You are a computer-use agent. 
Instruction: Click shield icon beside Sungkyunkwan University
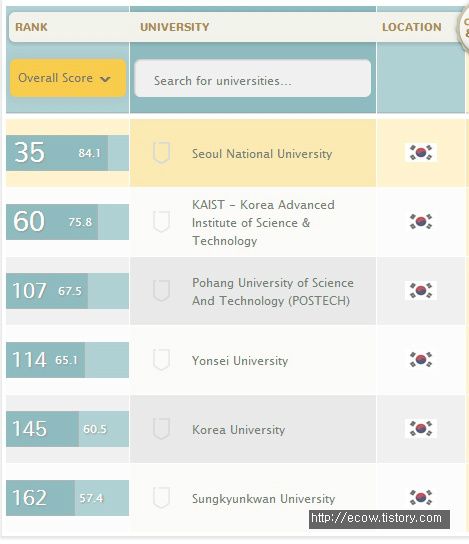162,498
